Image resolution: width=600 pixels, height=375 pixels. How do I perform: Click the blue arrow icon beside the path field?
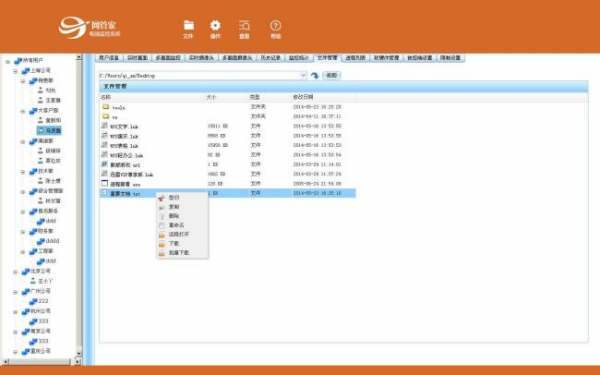[315, 75]
